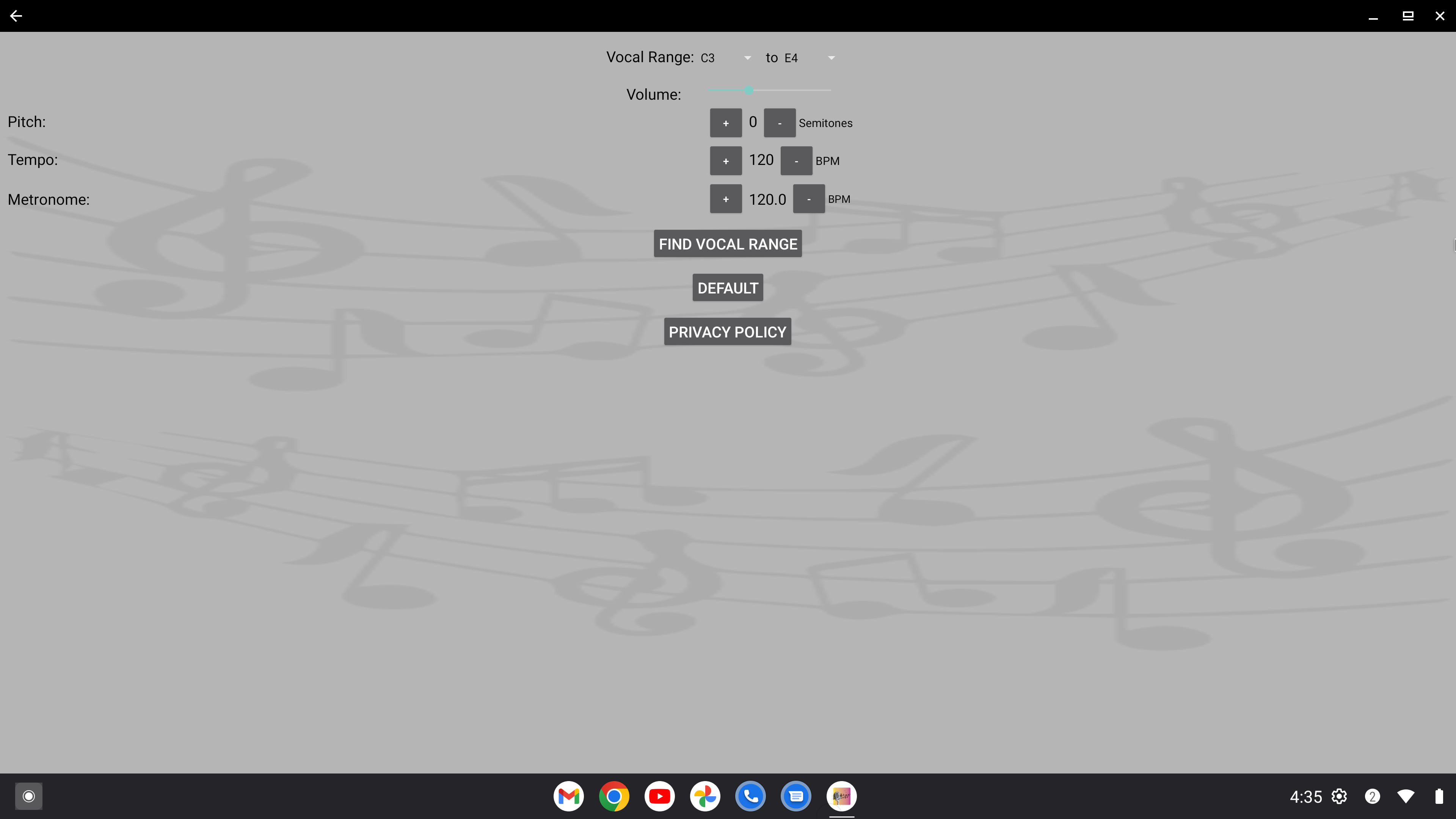
Task: Select the metronome value 120.0
Action: (767, 199)
